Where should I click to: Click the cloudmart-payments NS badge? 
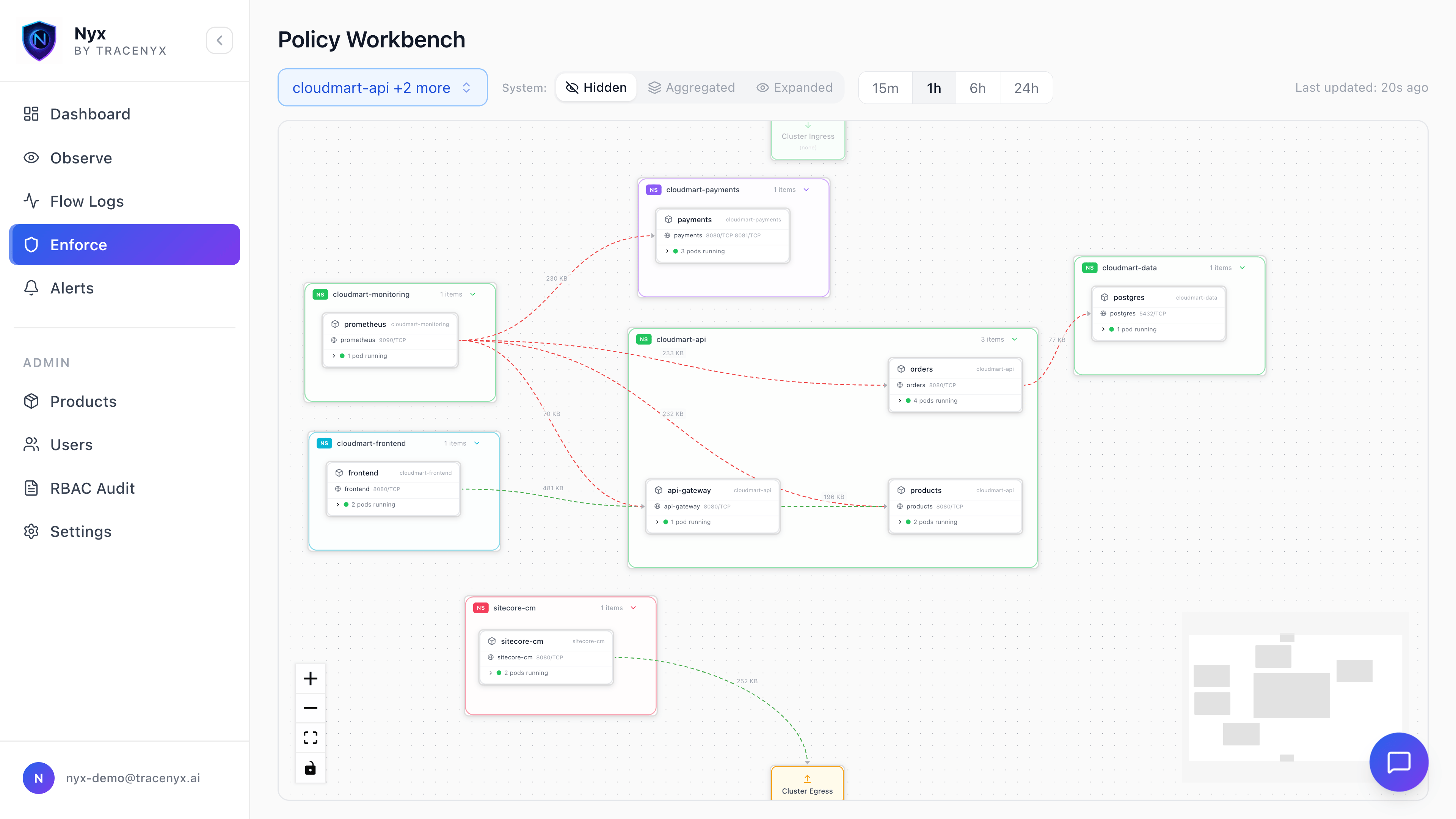[653, 190]
